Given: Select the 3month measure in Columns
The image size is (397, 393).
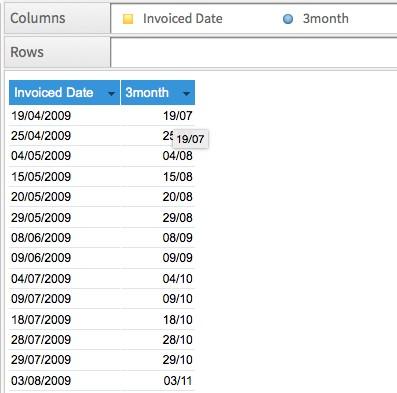Looking at the screenshot, I should pyautogui.click(x=326, y=19).
